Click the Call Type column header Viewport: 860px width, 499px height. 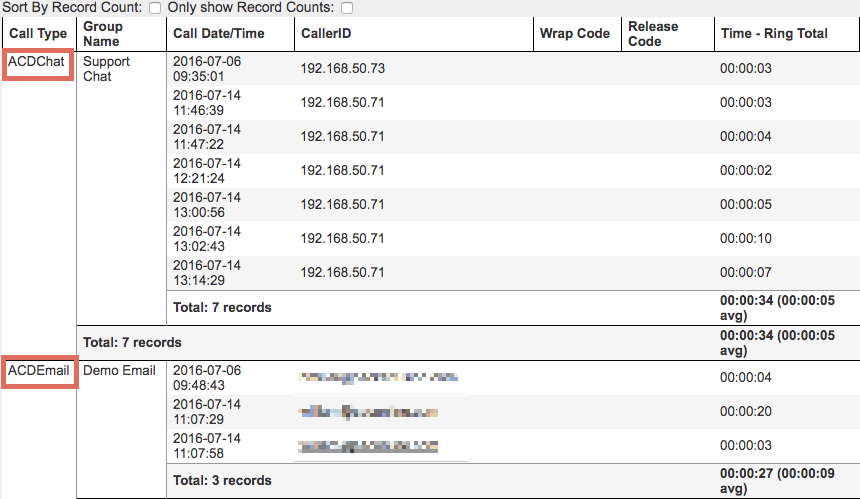39,34
